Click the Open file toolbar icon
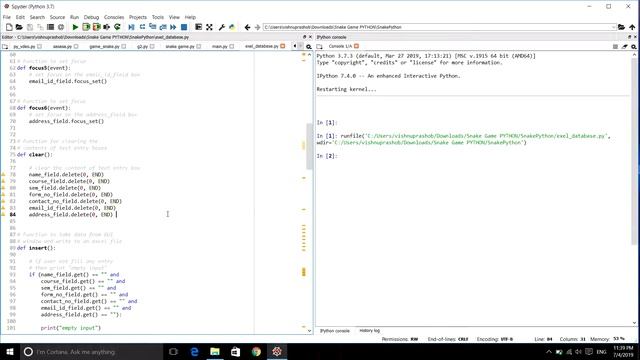 coord(19,27)
